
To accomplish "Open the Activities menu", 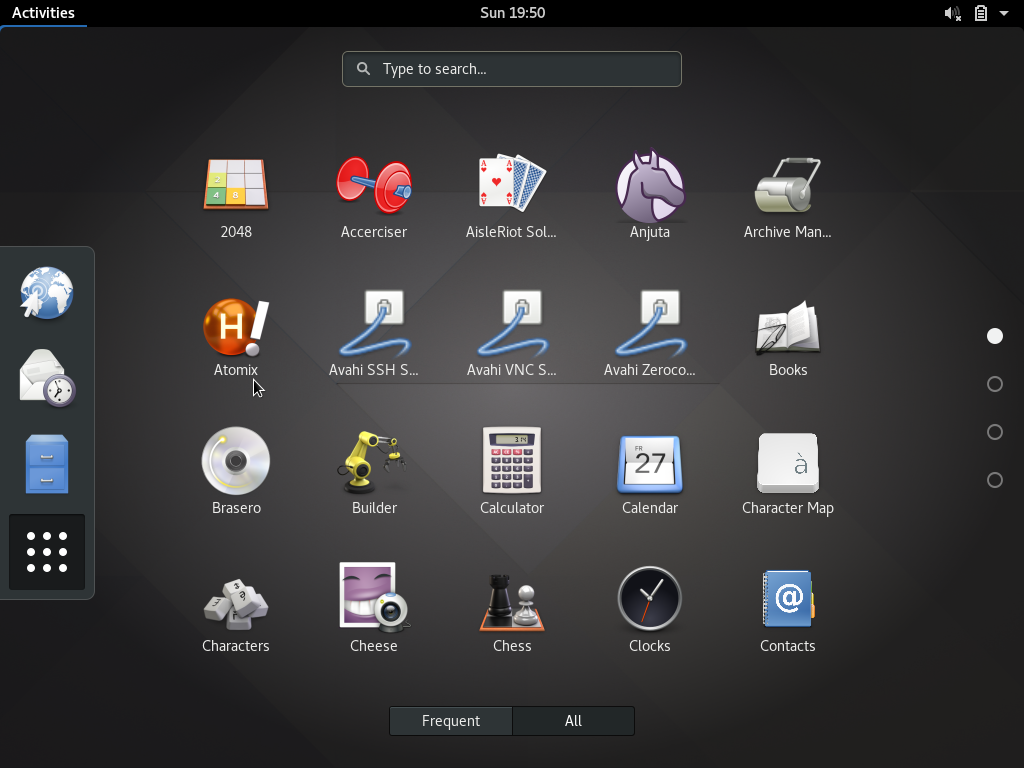I will click(x=44, y=13).
